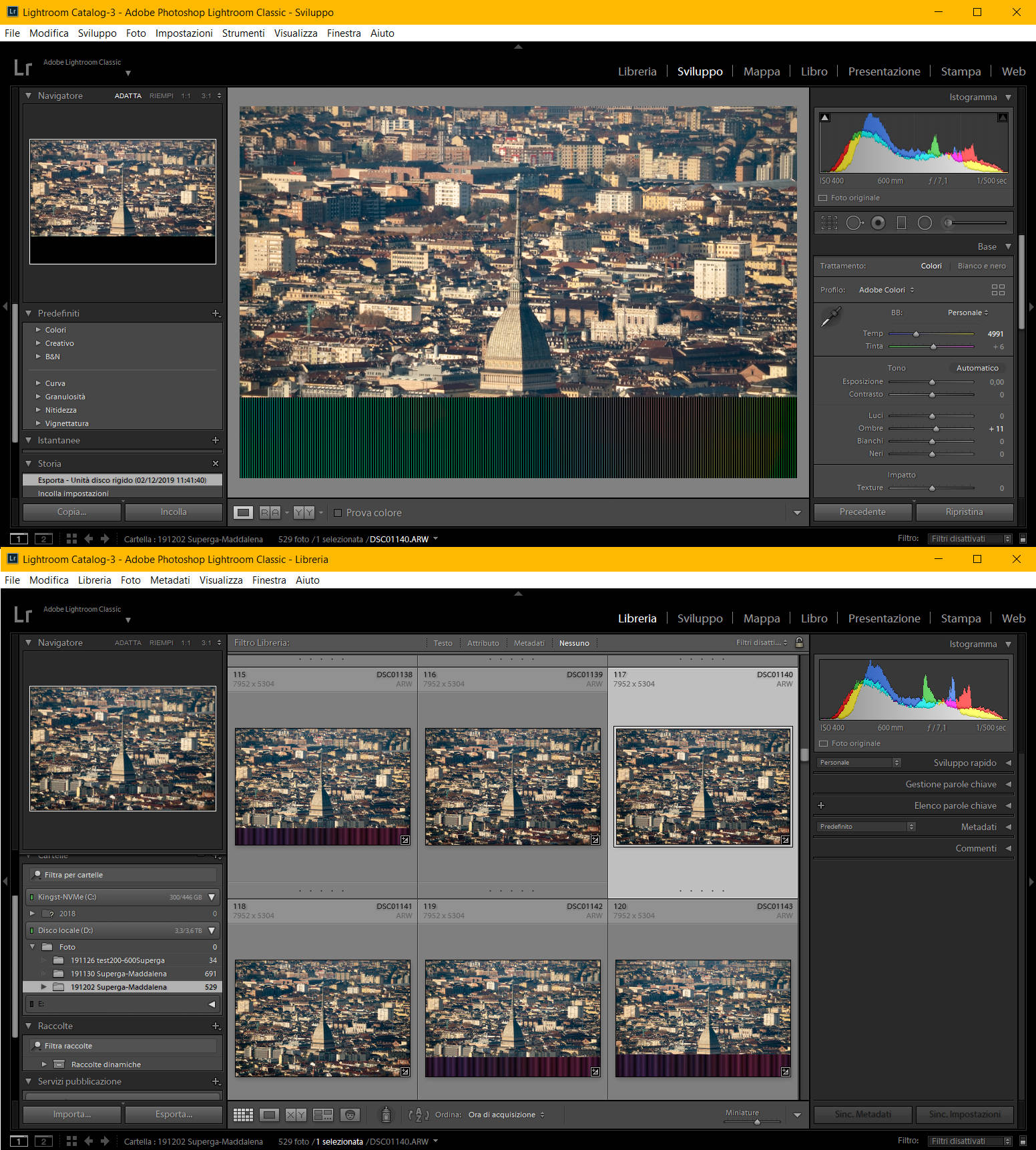This screenshot has height=1150, width=1036.
Task: Click the Importa... button
Action: point(72,1114)
